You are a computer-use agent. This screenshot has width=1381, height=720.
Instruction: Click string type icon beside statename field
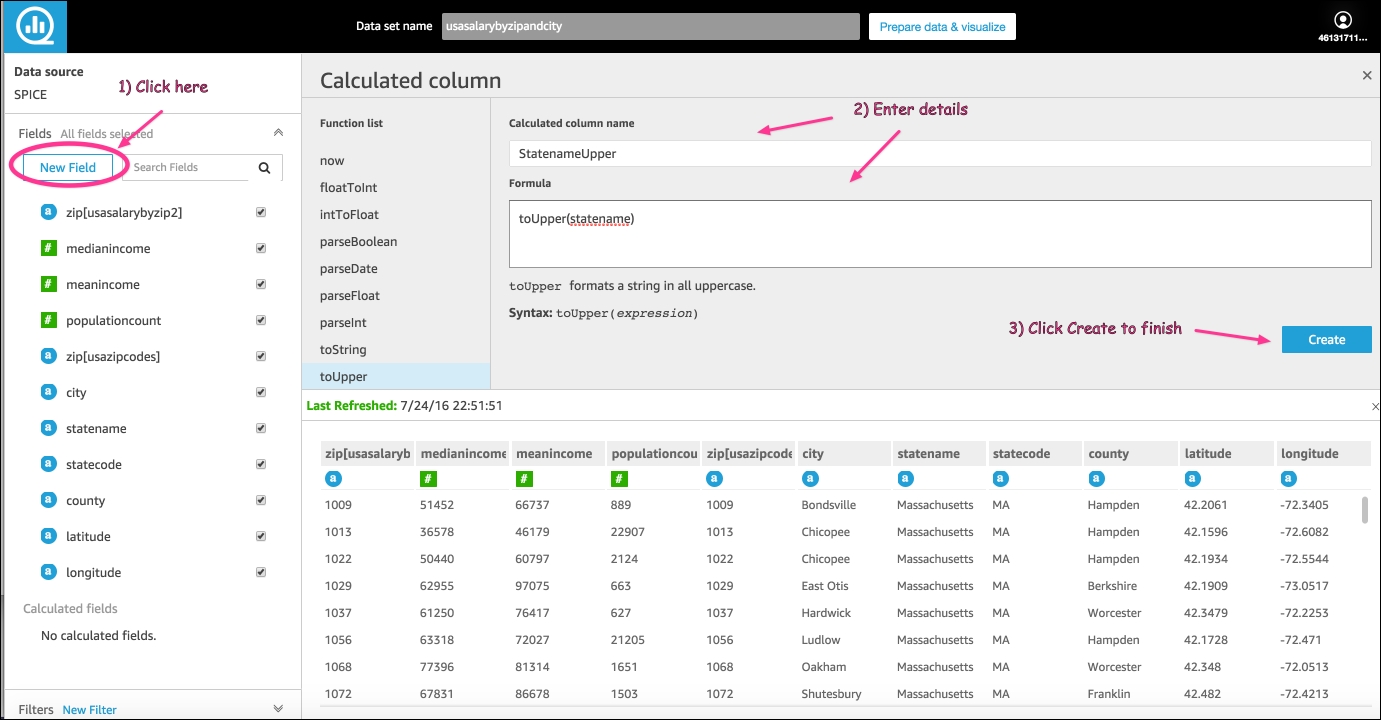click(47, 428)
